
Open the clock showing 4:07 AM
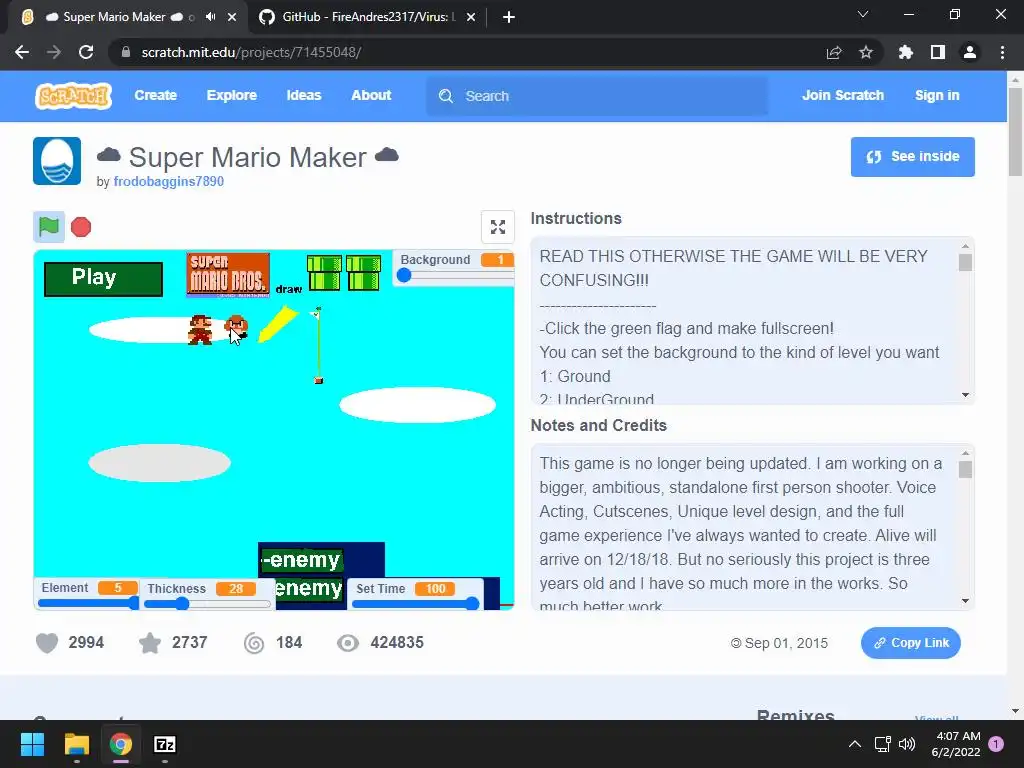click(957, 744)
